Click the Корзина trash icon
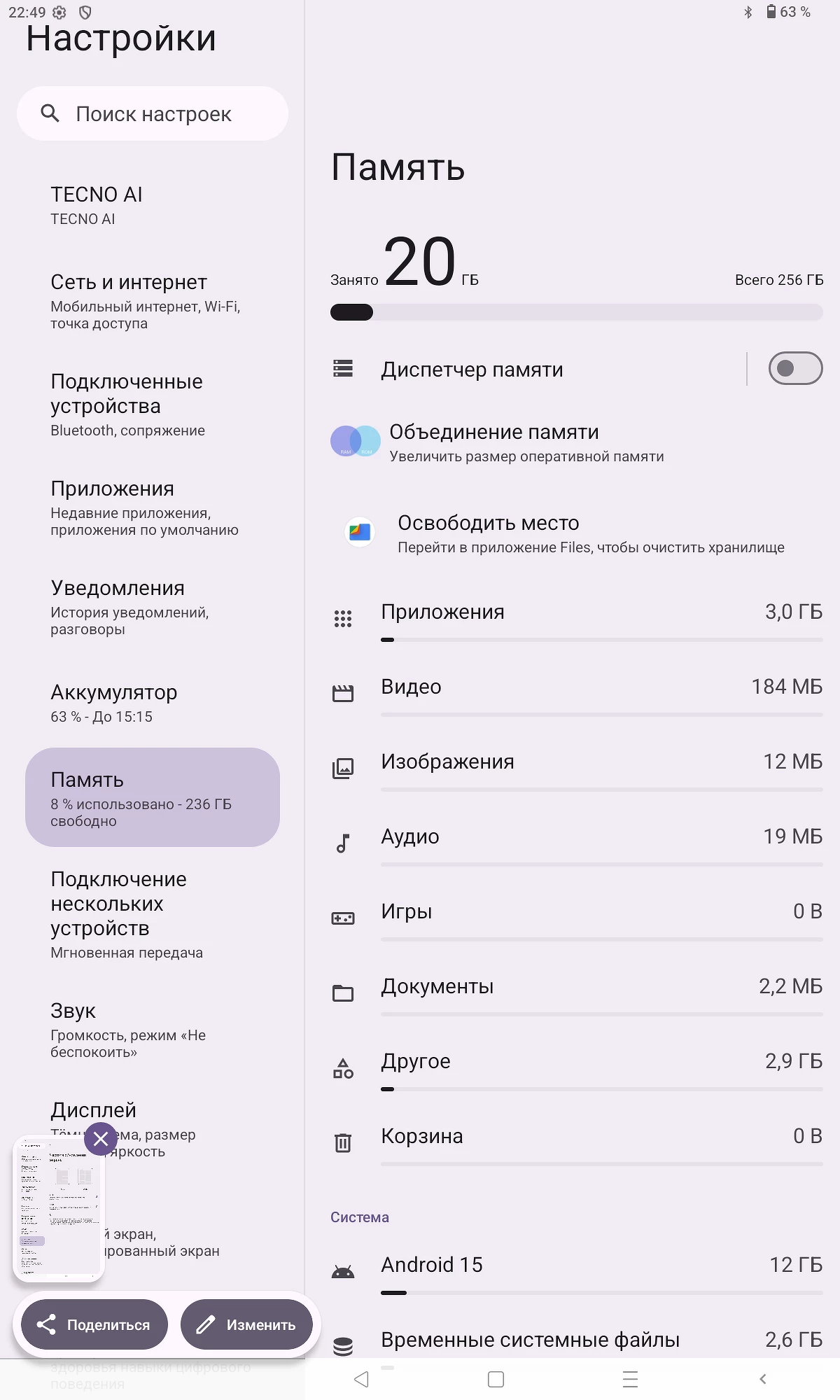The width and height of the screenshot is (840, 1400). (x=343, y=1142)
